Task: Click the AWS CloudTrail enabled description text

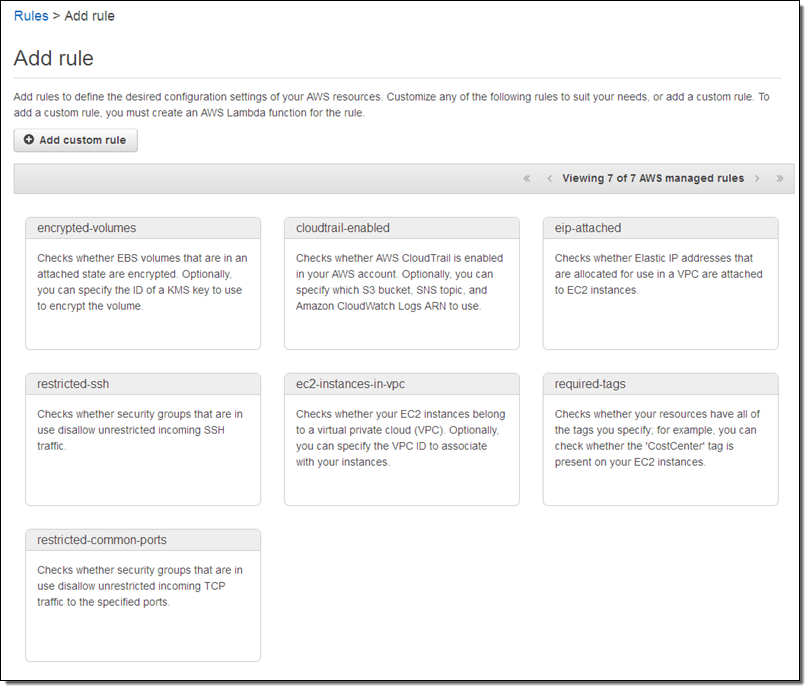Action: [x=400, y=282]
